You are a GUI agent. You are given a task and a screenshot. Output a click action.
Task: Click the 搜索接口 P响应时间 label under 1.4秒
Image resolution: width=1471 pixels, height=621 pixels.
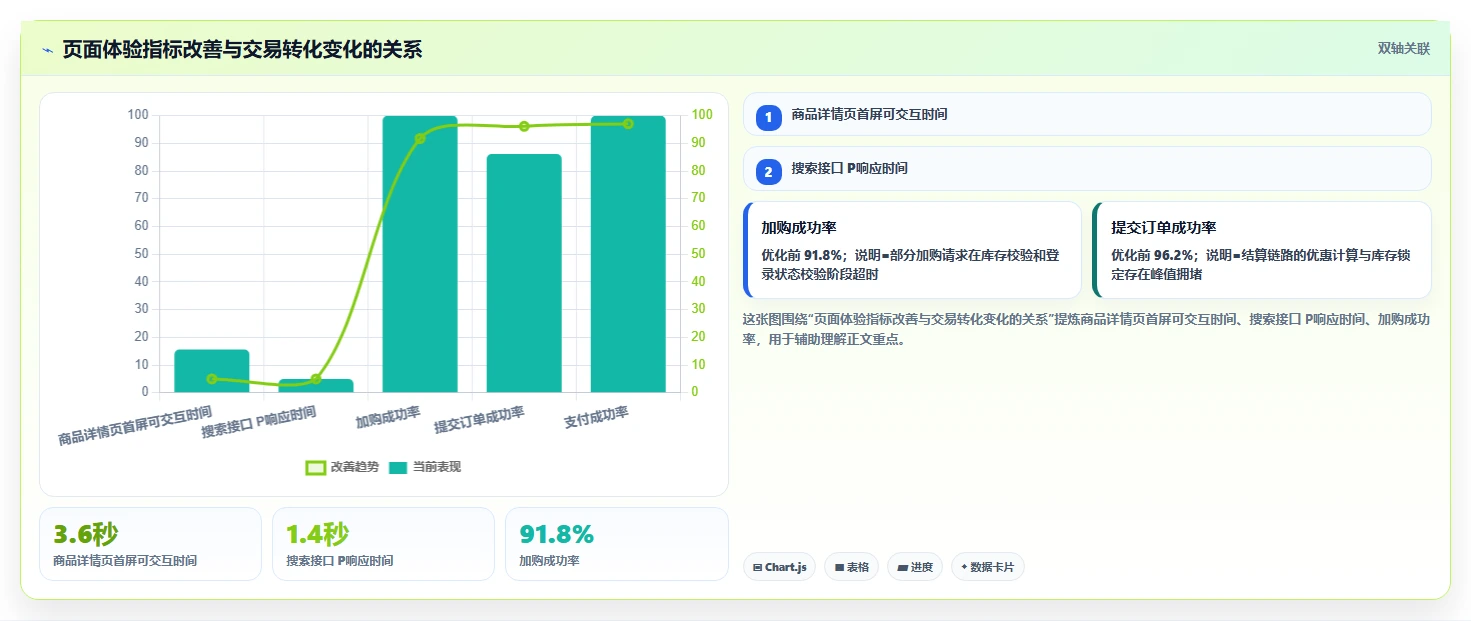pos(340,561)
